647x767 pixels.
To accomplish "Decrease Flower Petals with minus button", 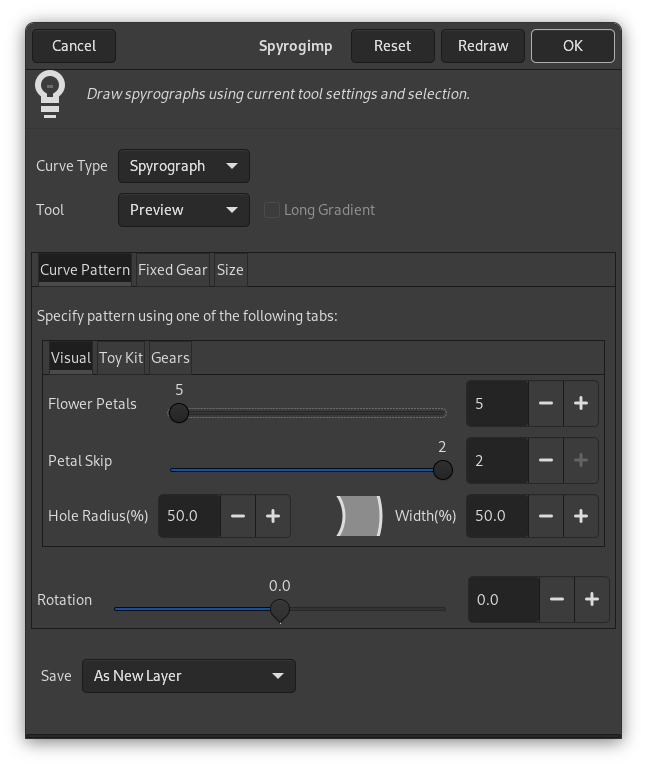I will (x=546, y=404).
